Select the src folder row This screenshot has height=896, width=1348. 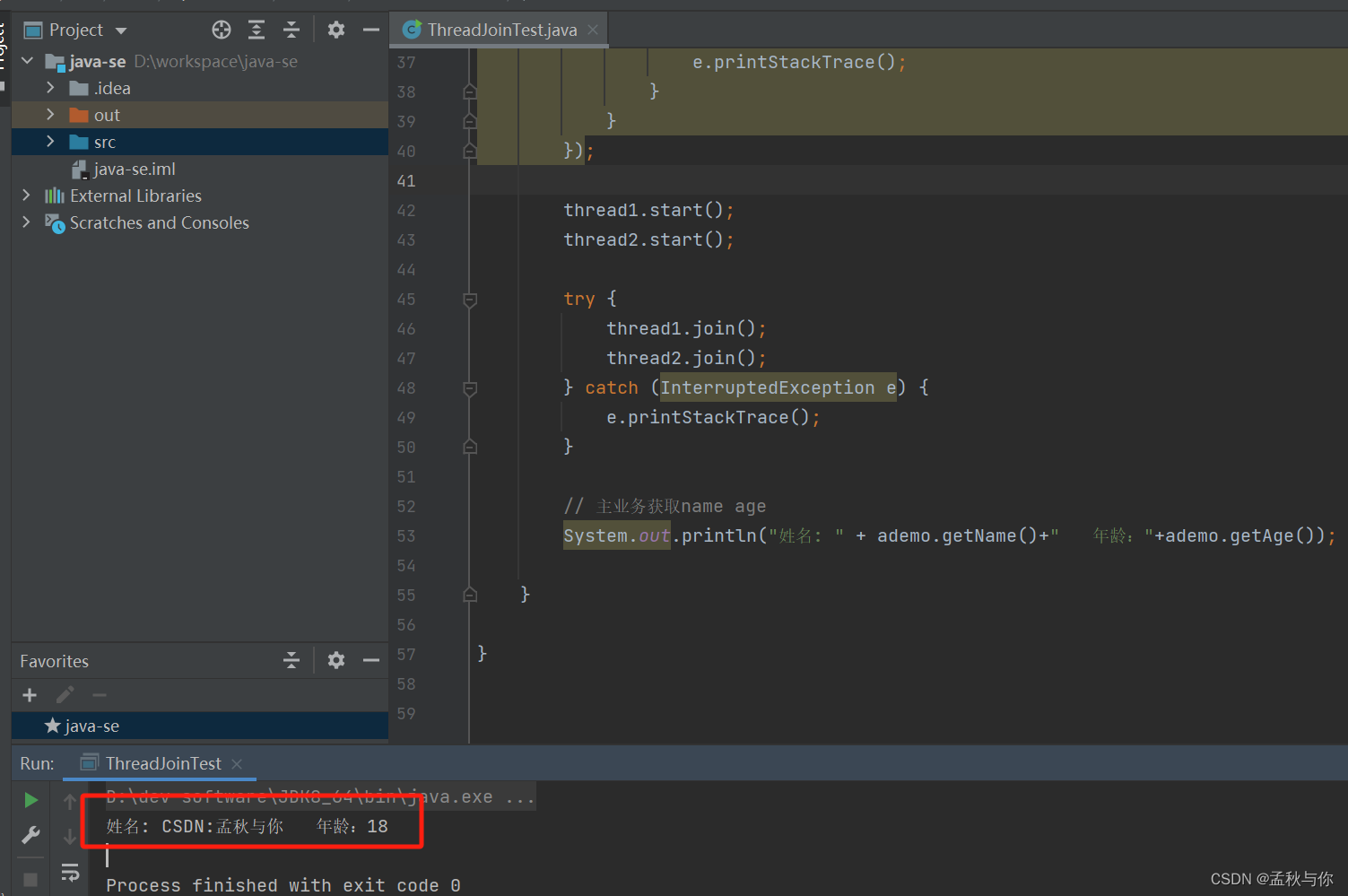[x=200, y=142]
